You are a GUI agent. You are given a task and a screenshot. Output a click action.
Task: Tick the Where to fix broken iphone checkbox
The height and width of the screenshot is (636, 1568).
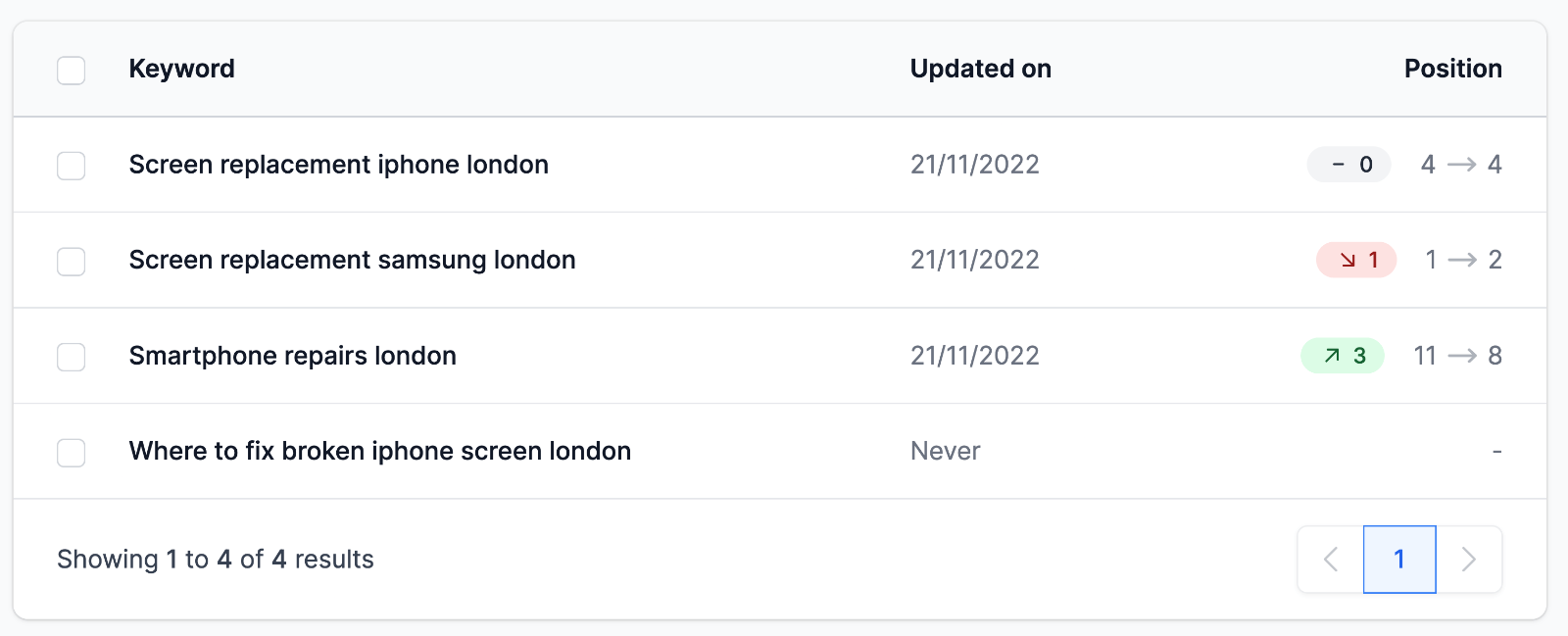[x=71, y=453]
